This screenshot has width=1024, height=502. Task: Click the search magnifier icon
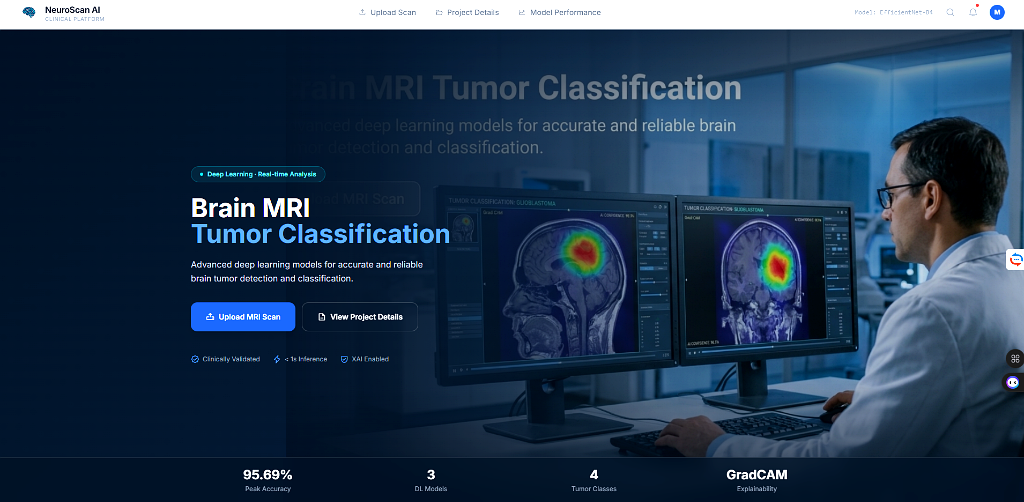click(950, 12)
